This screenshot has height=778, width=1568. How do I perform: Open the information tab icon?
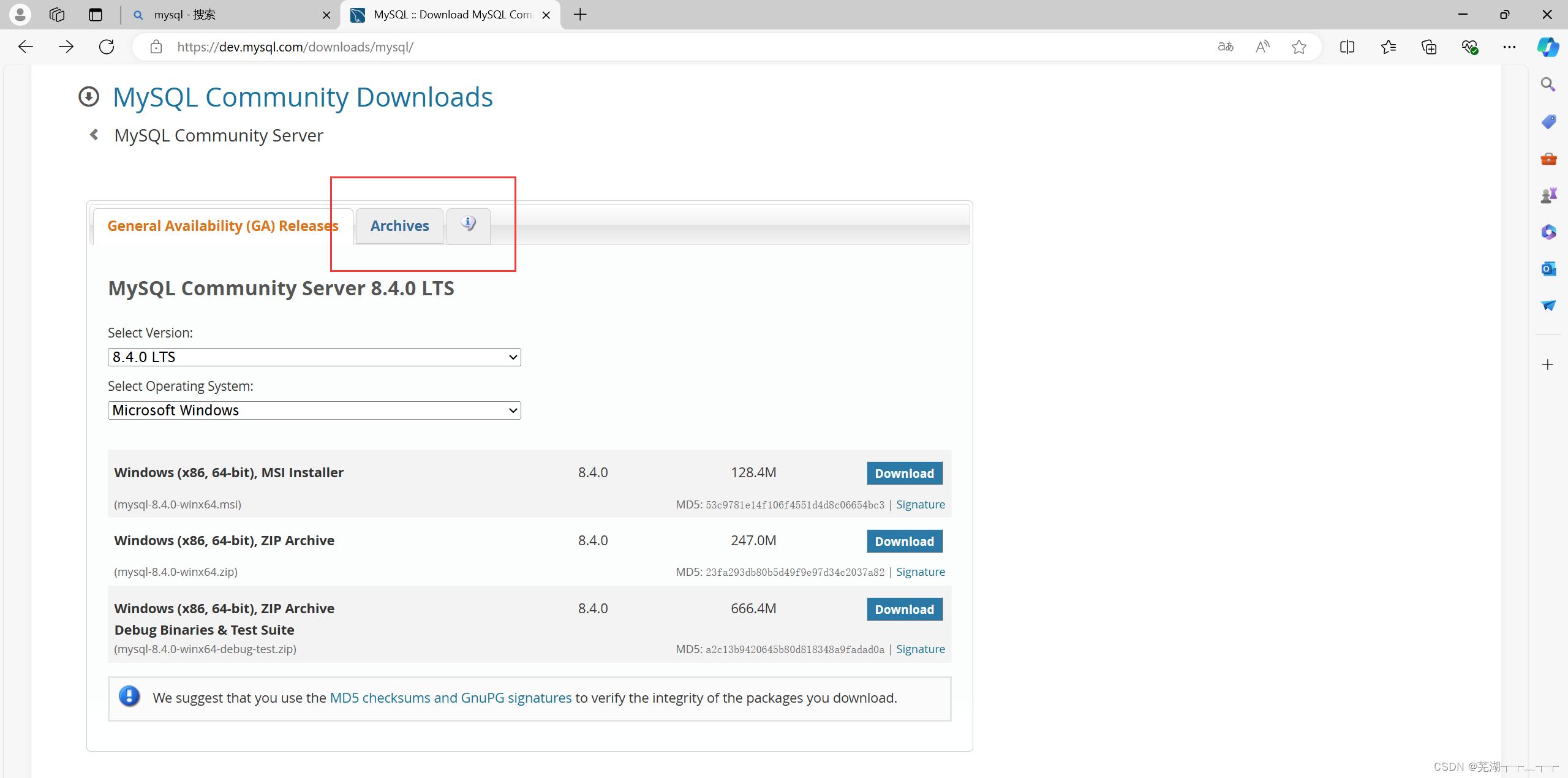[x=468, y=225]
